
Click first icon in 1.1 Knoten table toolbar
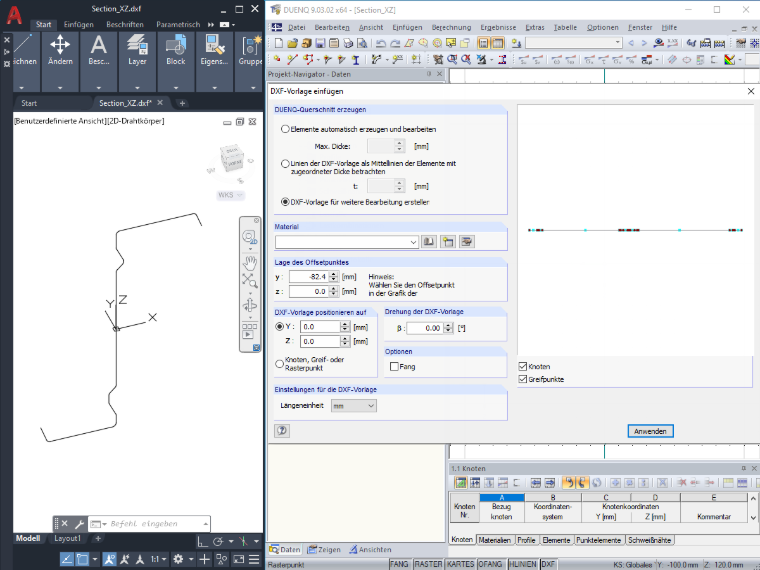click(x=460, y=482)
